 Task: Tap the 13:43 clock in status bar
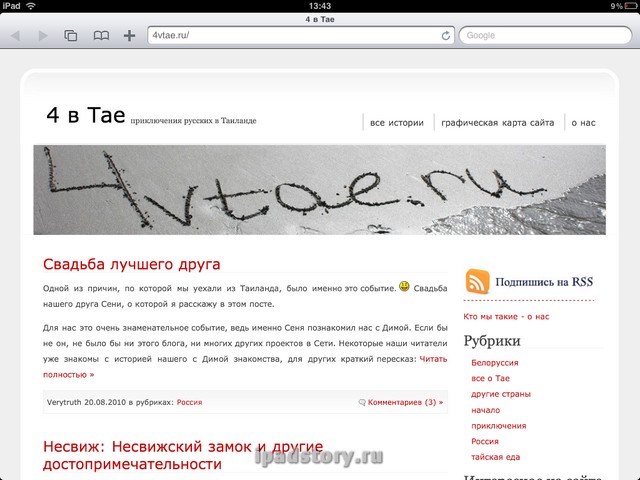point(320,6)
